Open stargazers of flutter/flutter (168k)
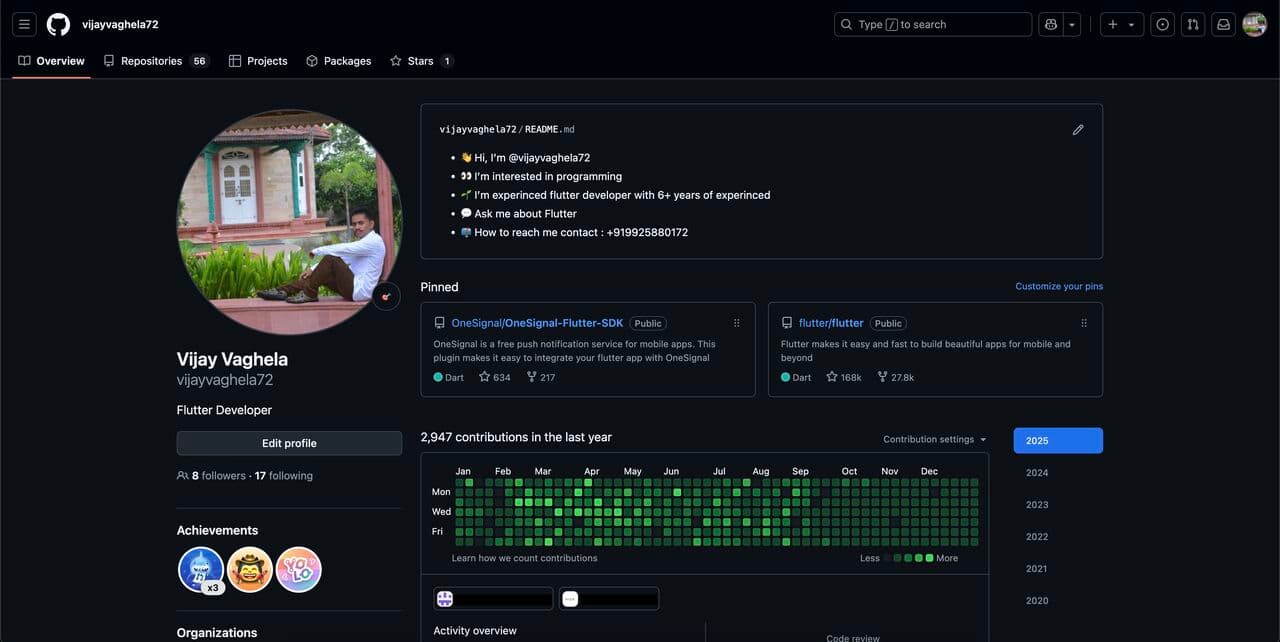The width and height of the screenshot is (1280, 642). pos(844,377)
